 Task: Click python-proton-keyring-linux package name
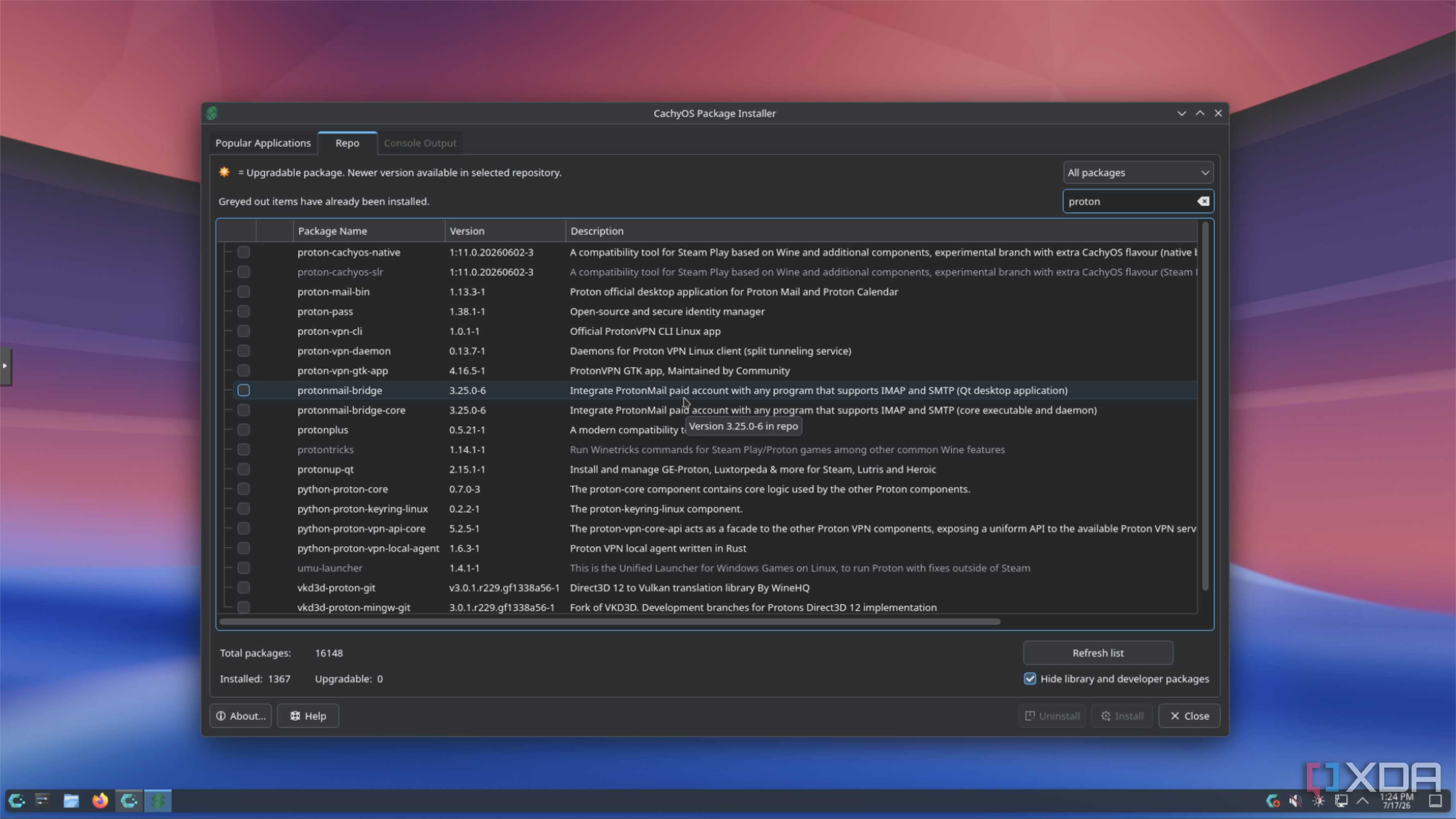[362, 509]
